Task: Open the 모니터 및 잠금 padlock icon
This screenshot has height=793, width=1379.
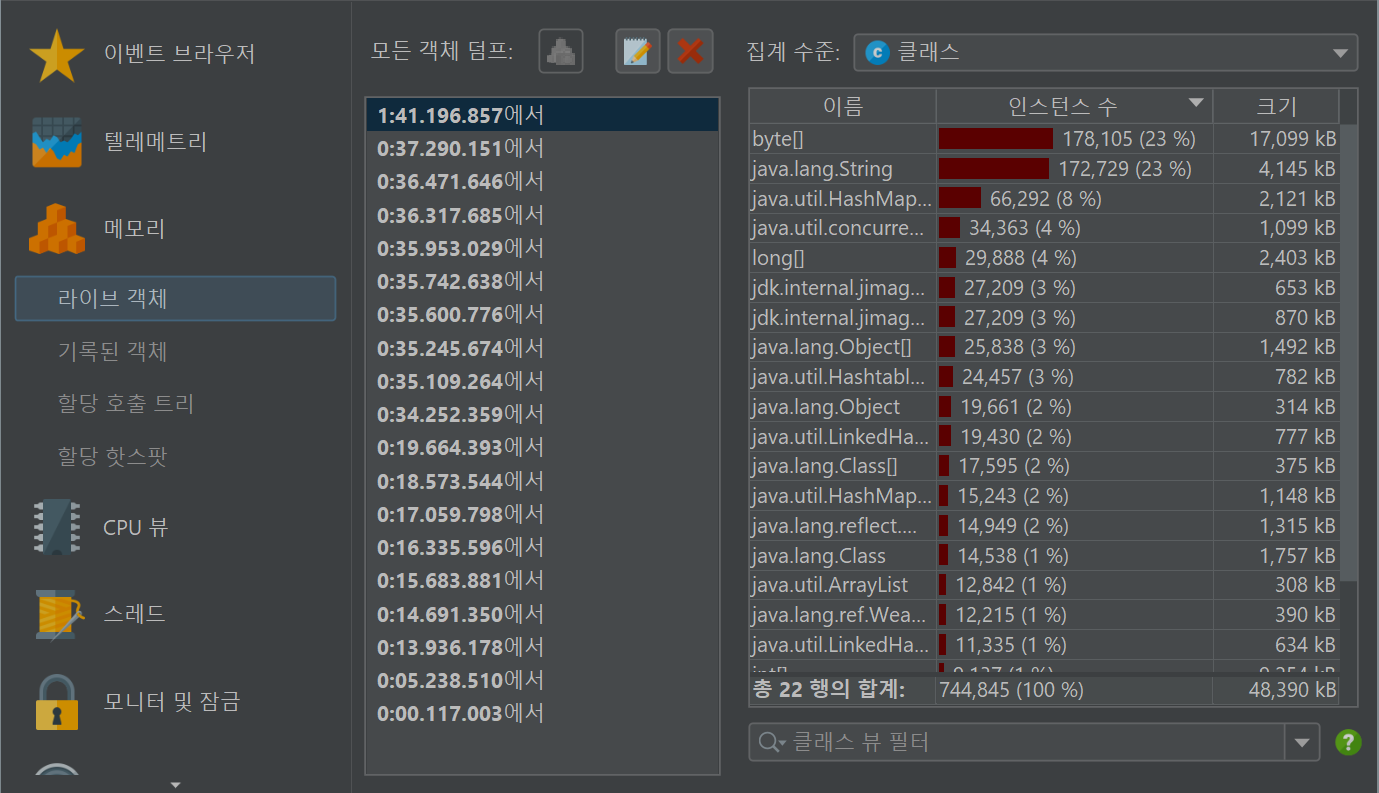Action: click(x=57, y=702)
